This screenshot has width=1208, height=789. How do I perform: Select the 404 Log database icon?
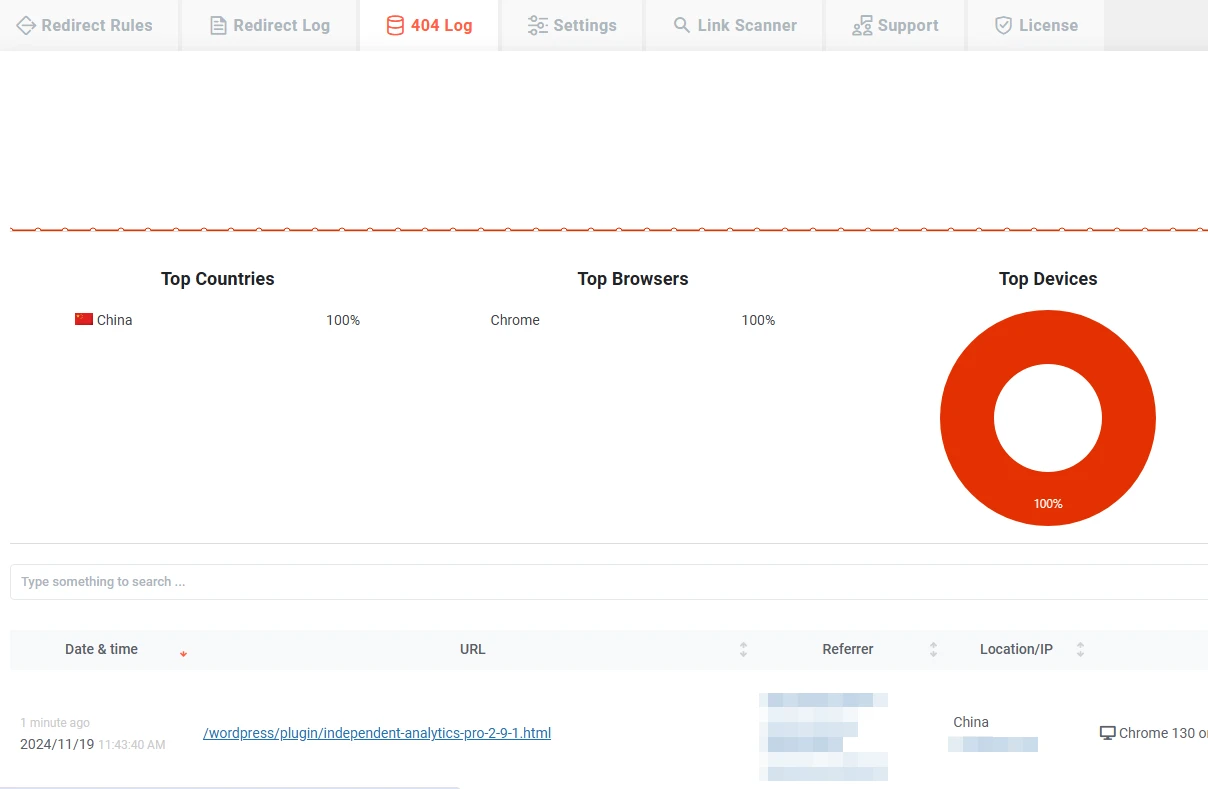[393, 25]
